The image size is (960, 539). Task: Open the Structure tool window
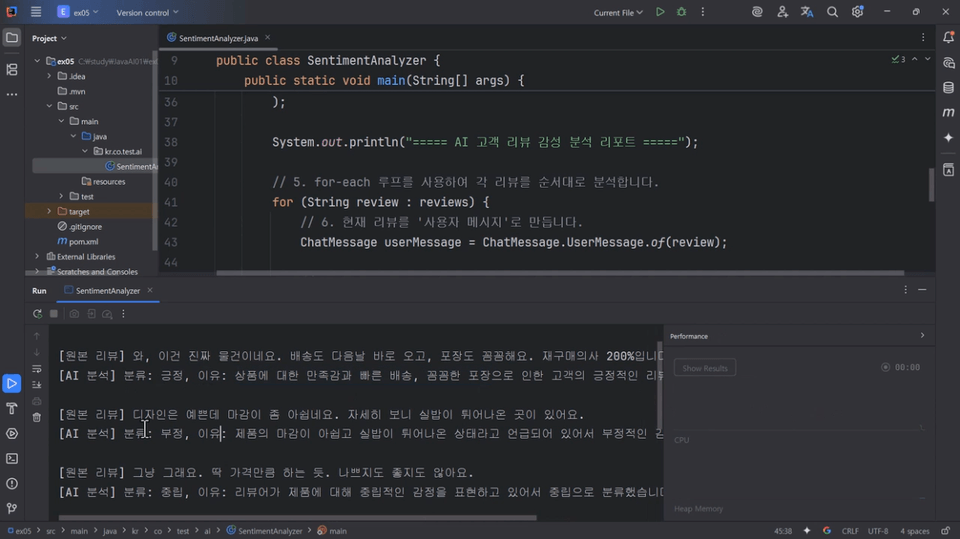[12, 70]
